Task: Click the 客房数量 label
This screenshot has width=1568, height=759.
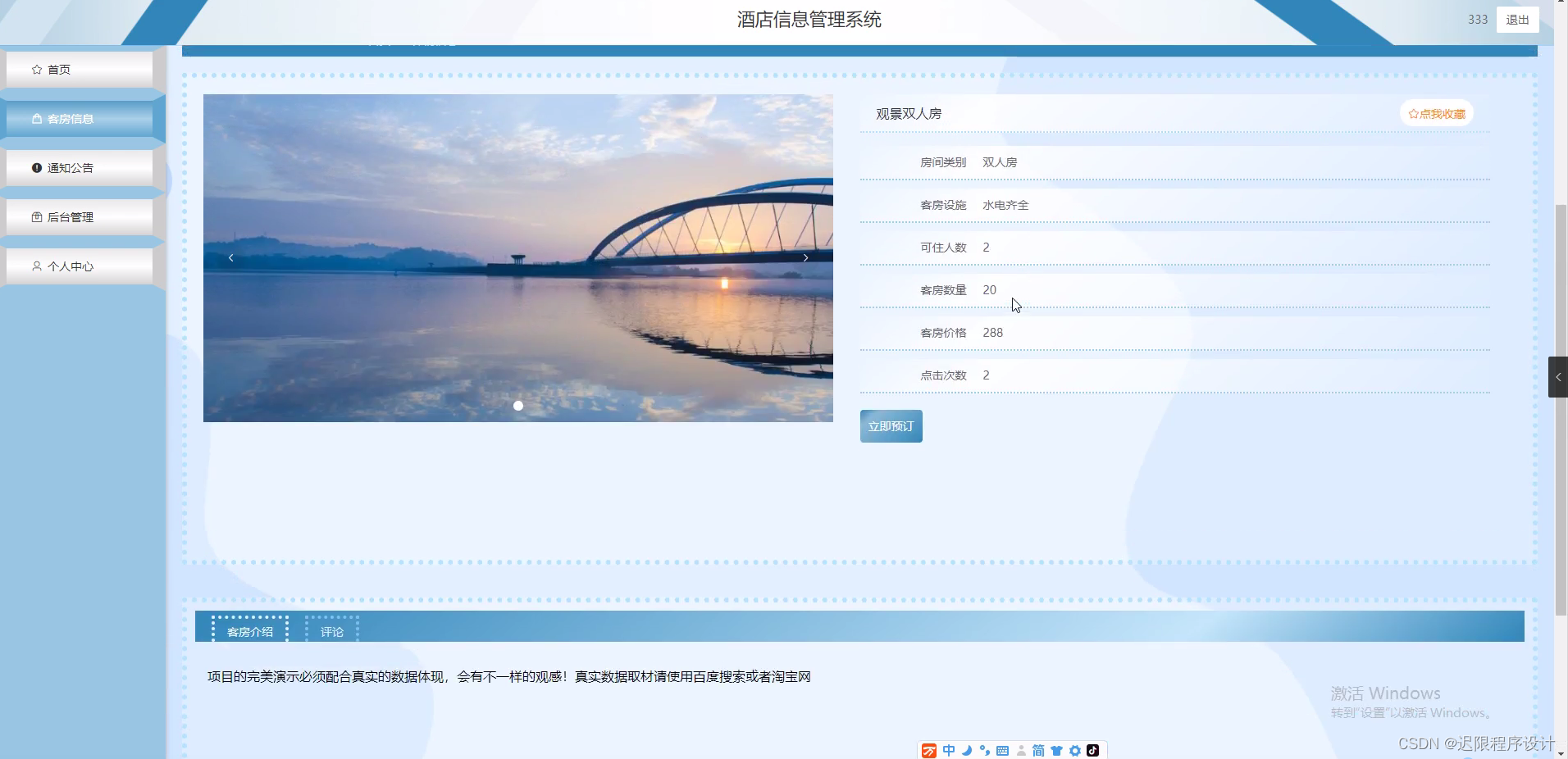Action: pyautogui.click(x=943, y=290)
